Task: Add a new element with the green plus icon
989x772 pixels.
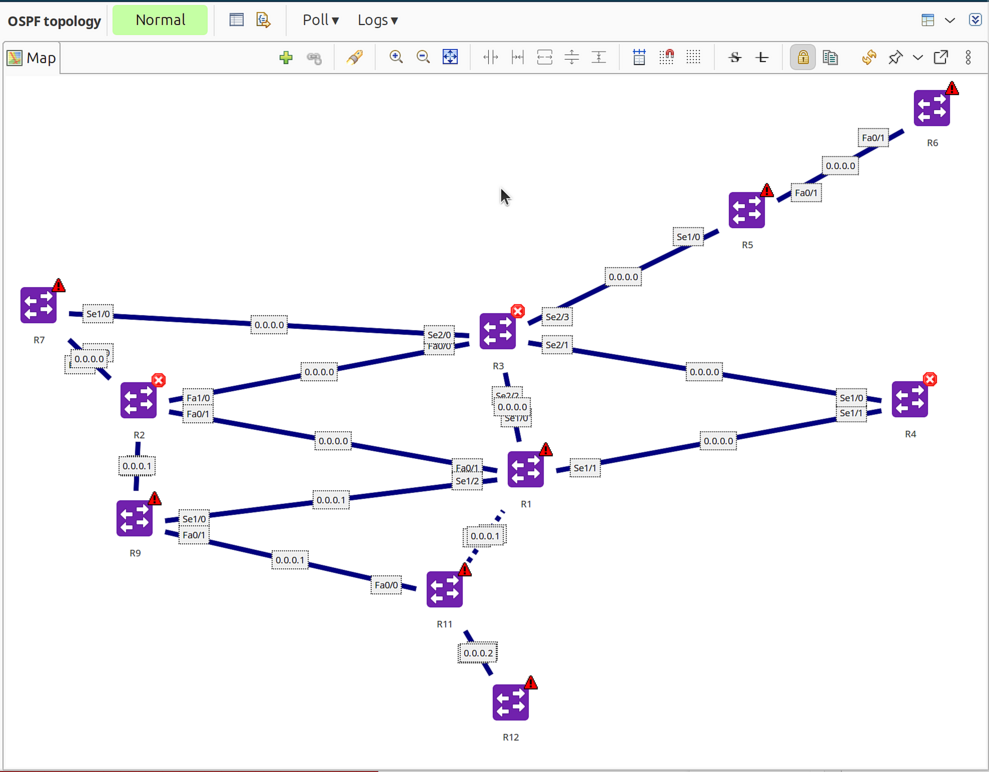Action: coord(286,57)
